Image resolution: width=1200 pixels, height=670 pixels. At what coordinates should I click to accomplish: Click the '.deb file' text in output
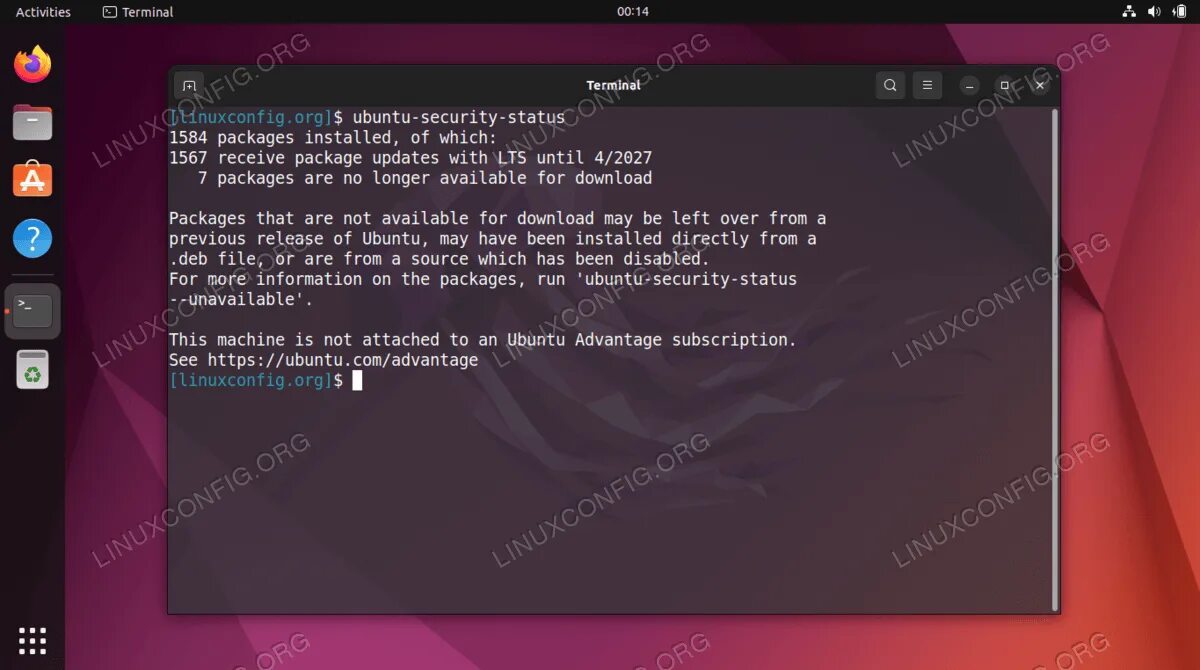[212, 259]
